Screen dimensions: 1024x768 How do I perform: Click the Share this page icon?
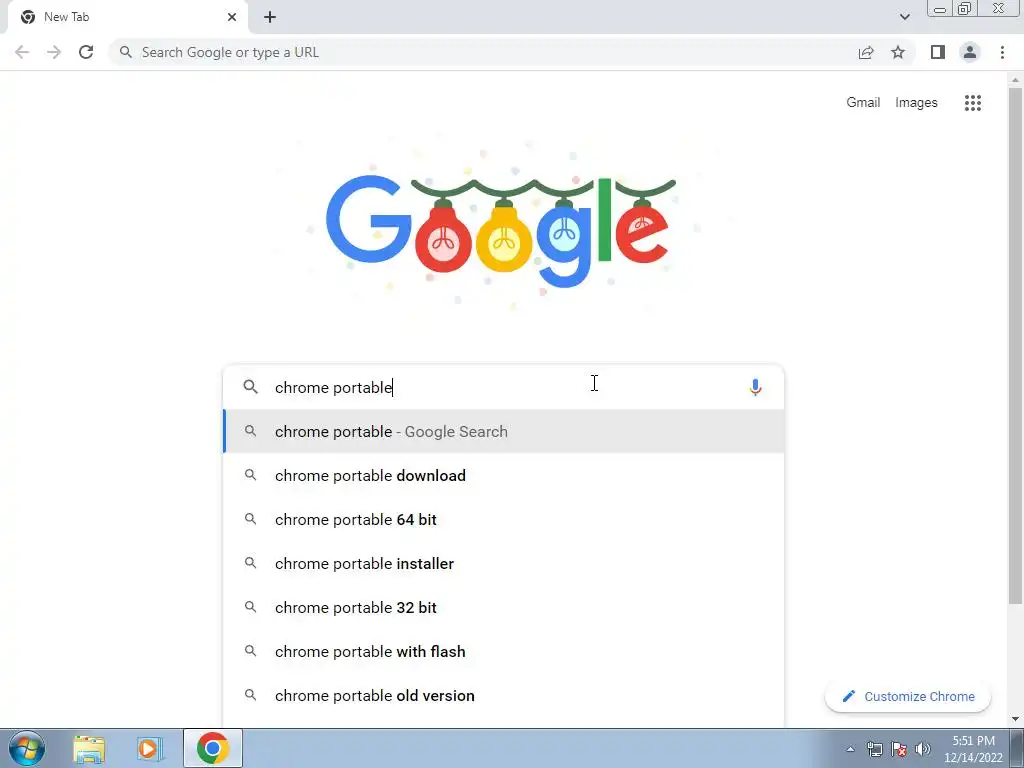(866, 52)
